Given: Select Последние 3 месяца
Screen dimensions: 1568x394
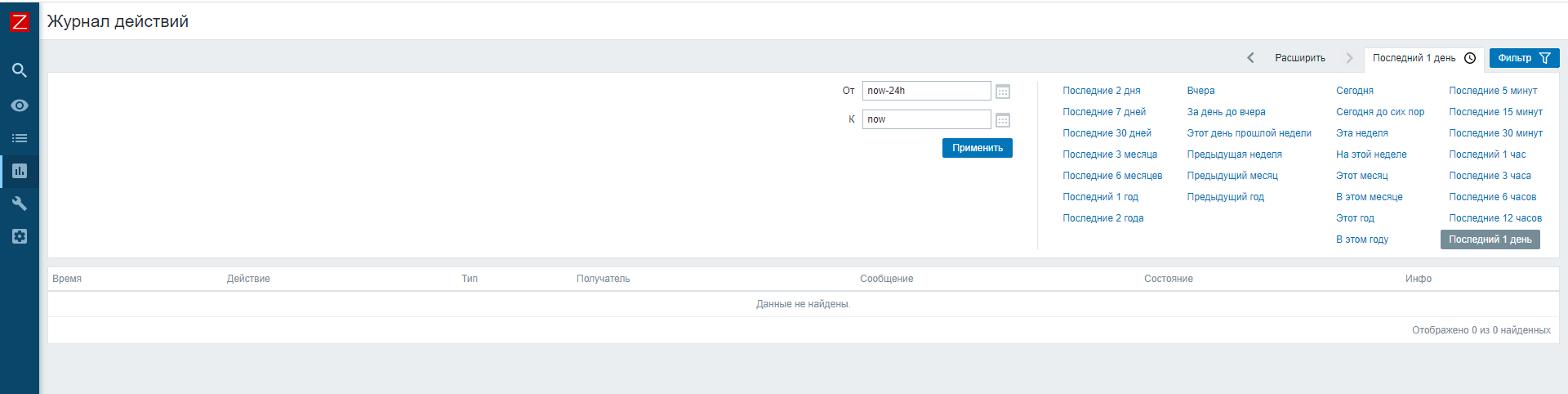Looking at the screenshot, I should pyautogui.click(x=1109, y=154).
